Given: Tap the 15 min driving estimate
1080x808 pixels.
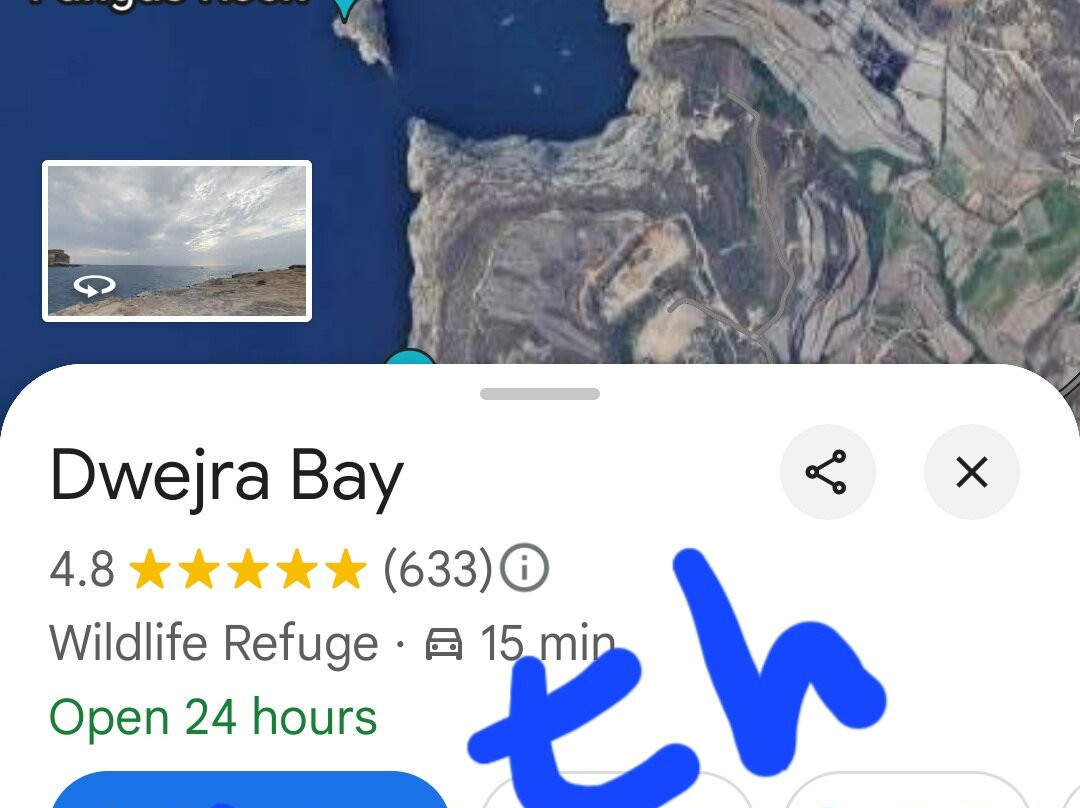Looking at the screenshot, I should click(548, 643).
